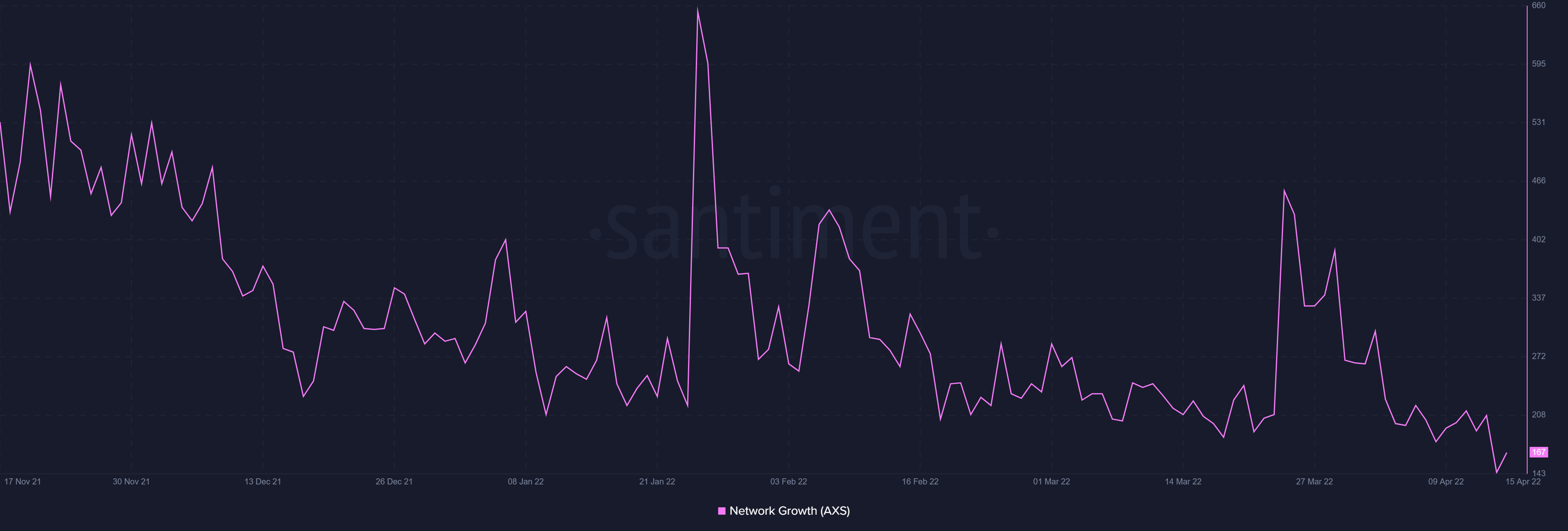
Task: Click the 660 y-axis value label
Action: click(1538, 5)
